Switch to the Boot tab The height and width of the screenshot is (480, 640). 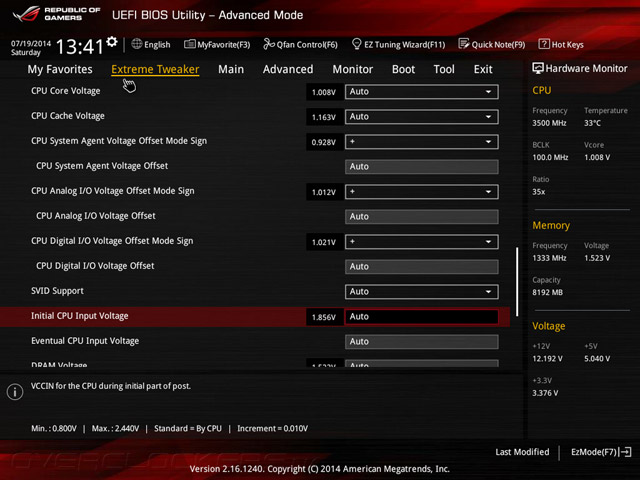point(403,69)
